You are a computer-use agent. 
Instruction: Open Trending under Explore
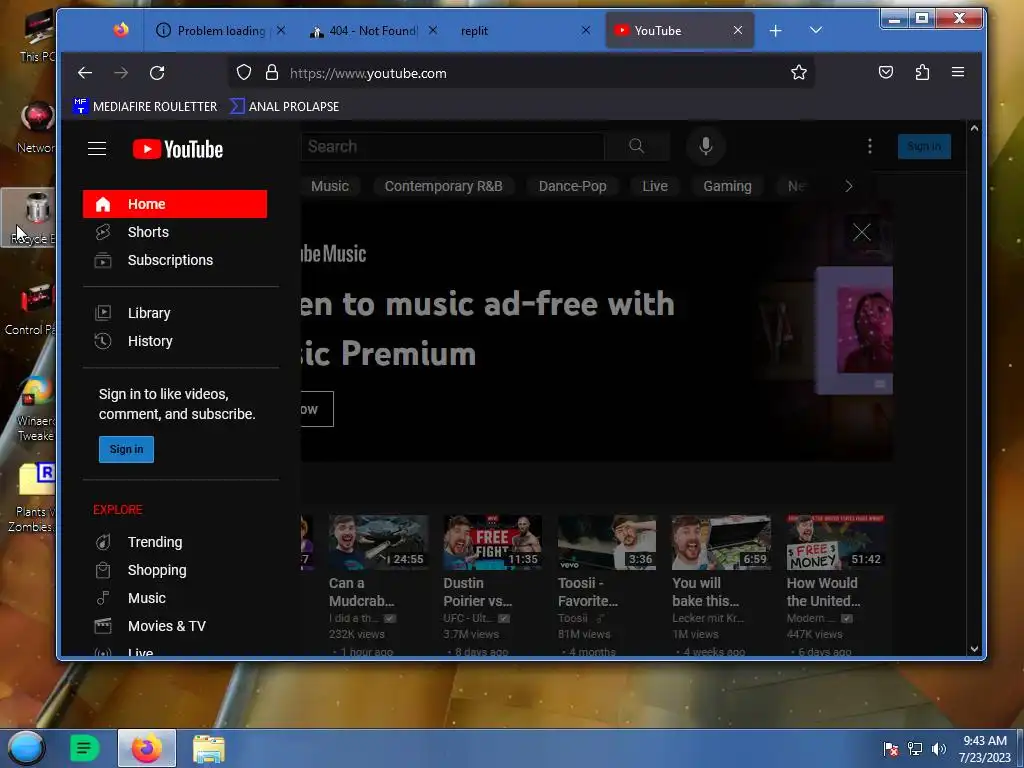click(175, 542)
